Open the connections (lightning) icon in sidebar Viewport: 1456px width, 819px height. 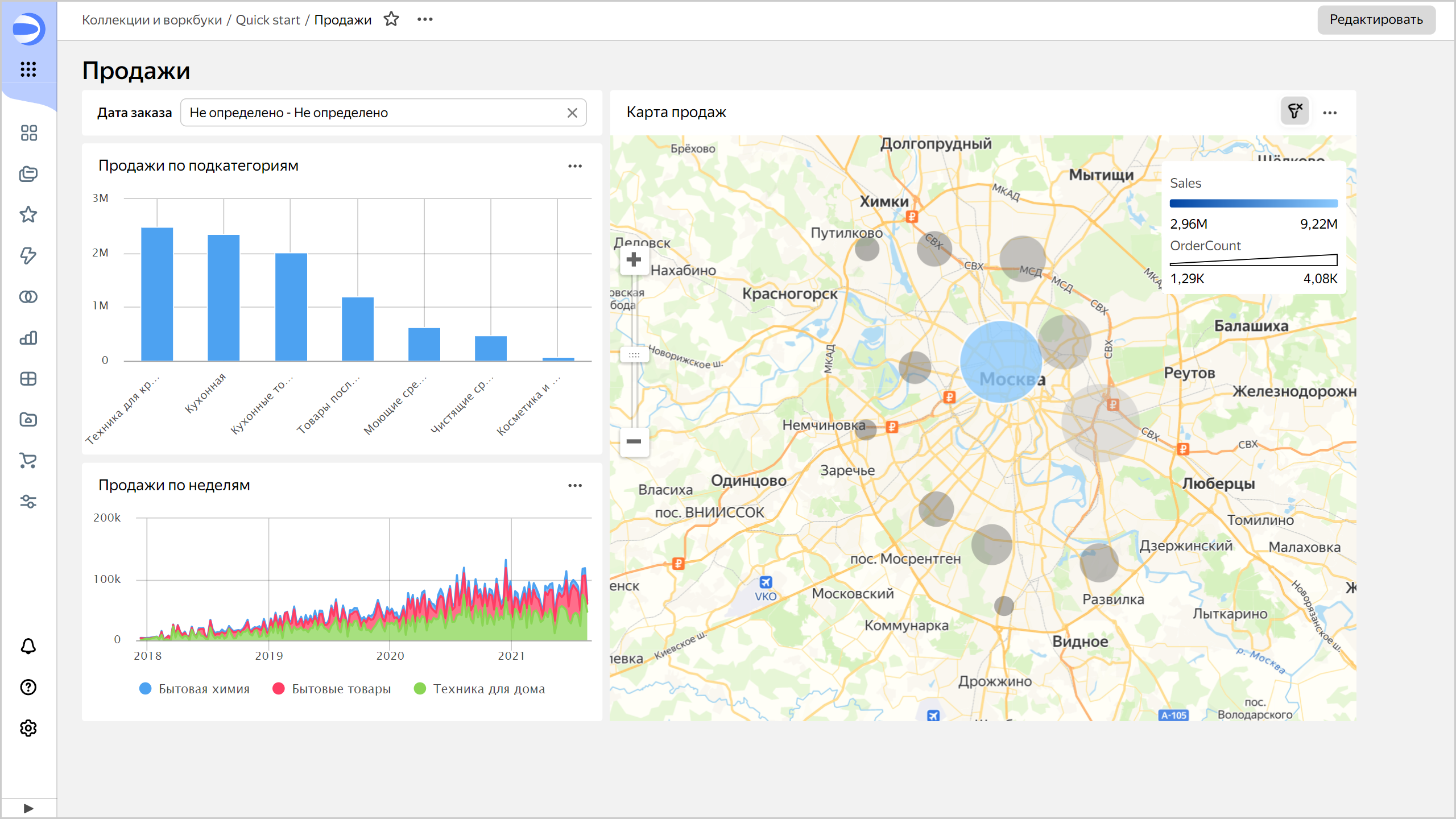click(x=28, y=255)
